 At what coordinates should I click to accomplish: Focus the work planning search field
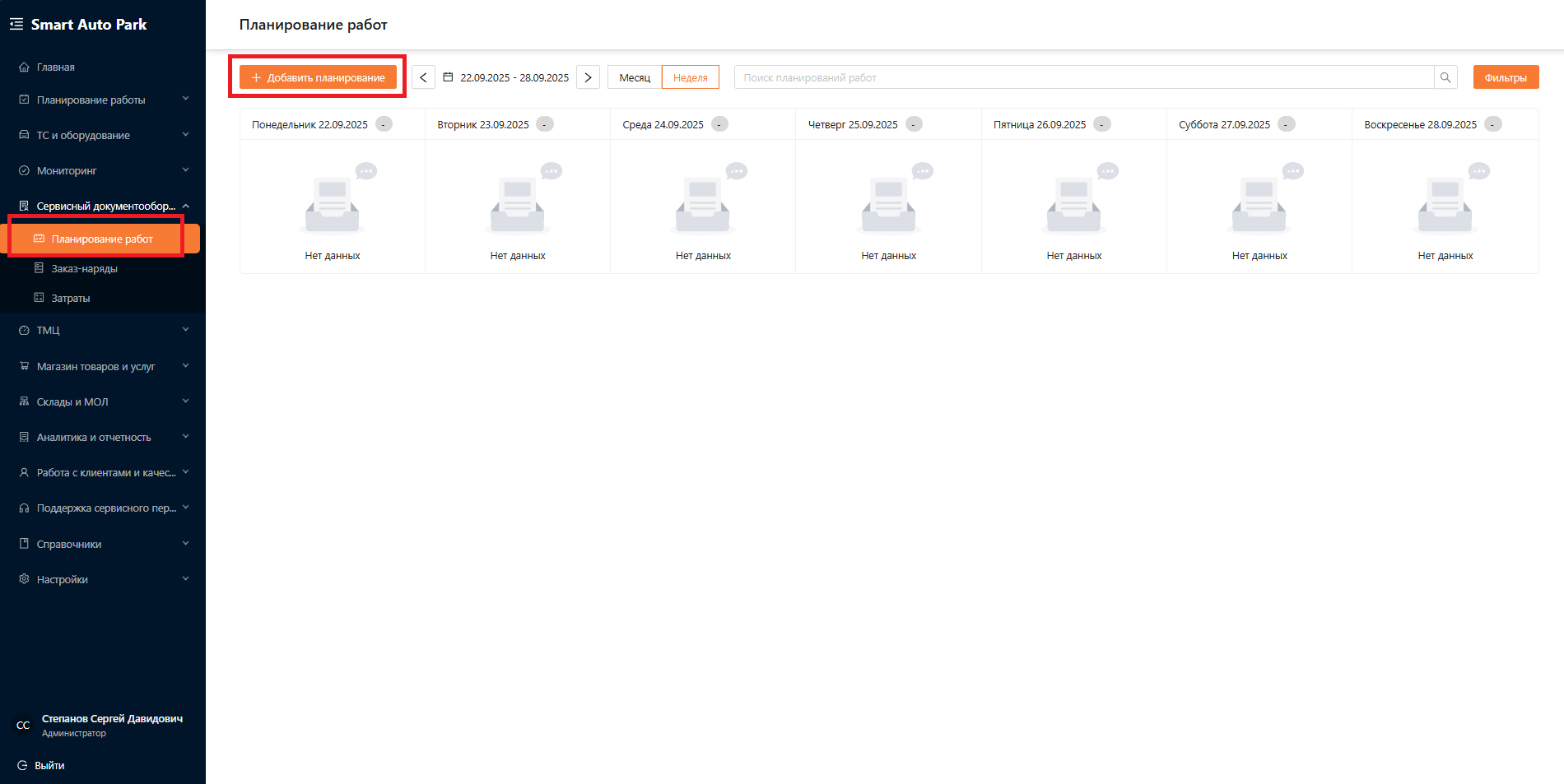coord(1082,77)
